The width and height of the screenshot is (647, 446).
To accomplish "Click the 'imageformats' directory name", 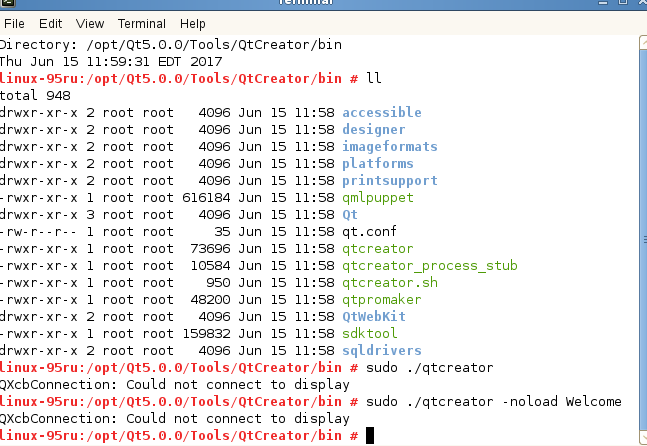I will (x=390, y=146).
